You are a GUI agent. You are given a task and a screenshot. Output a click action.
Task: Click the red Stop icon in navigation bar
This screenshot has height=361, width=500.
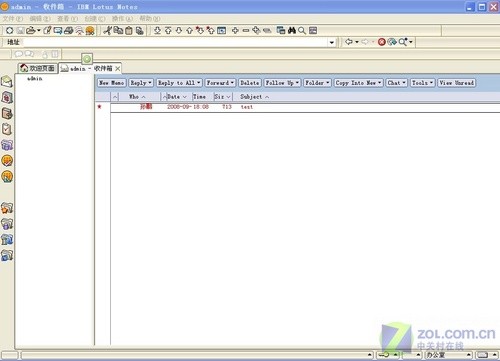point(382,42)
